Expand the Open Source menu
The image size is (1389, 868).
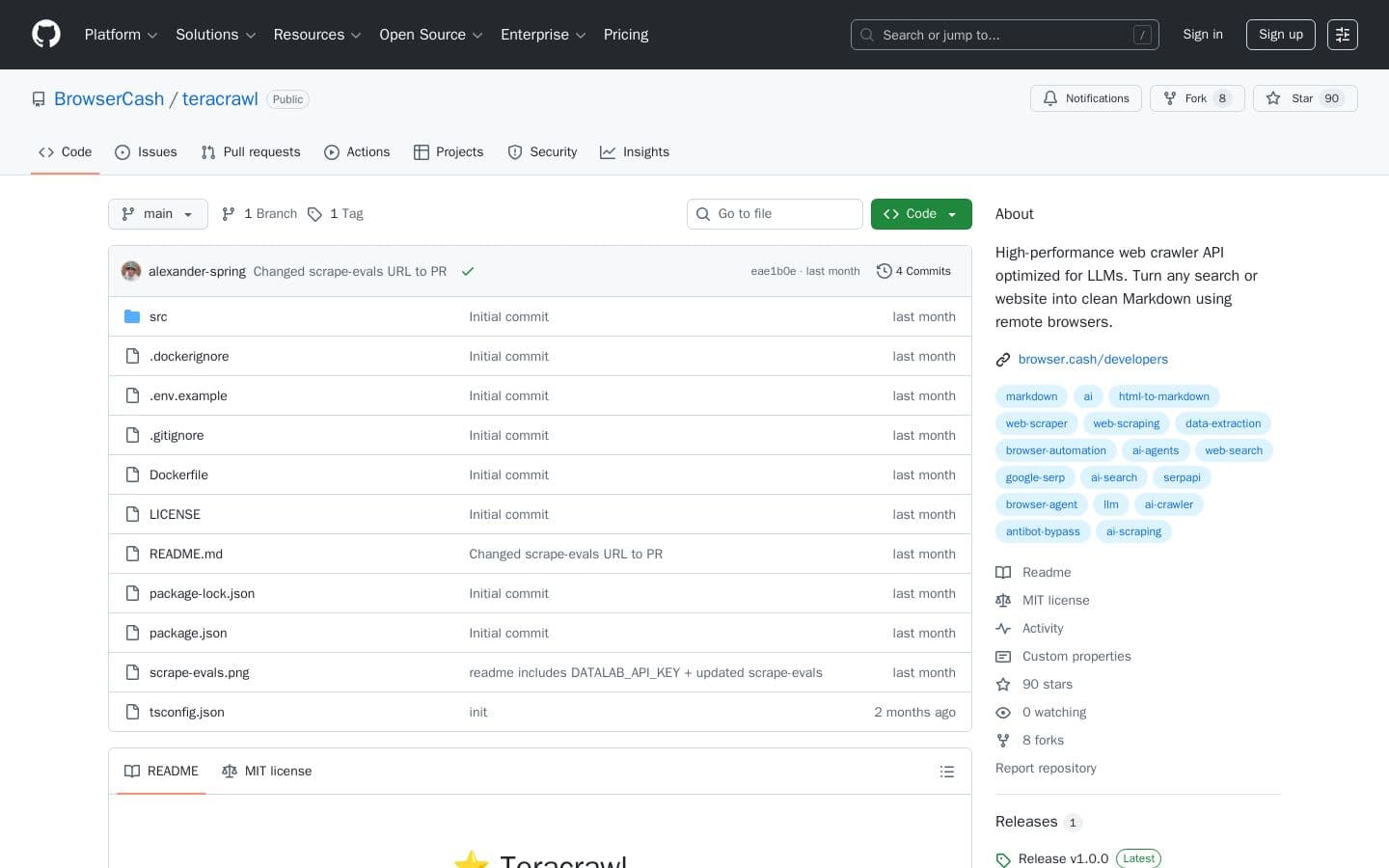pyautogui.click(x=430, y=35)
